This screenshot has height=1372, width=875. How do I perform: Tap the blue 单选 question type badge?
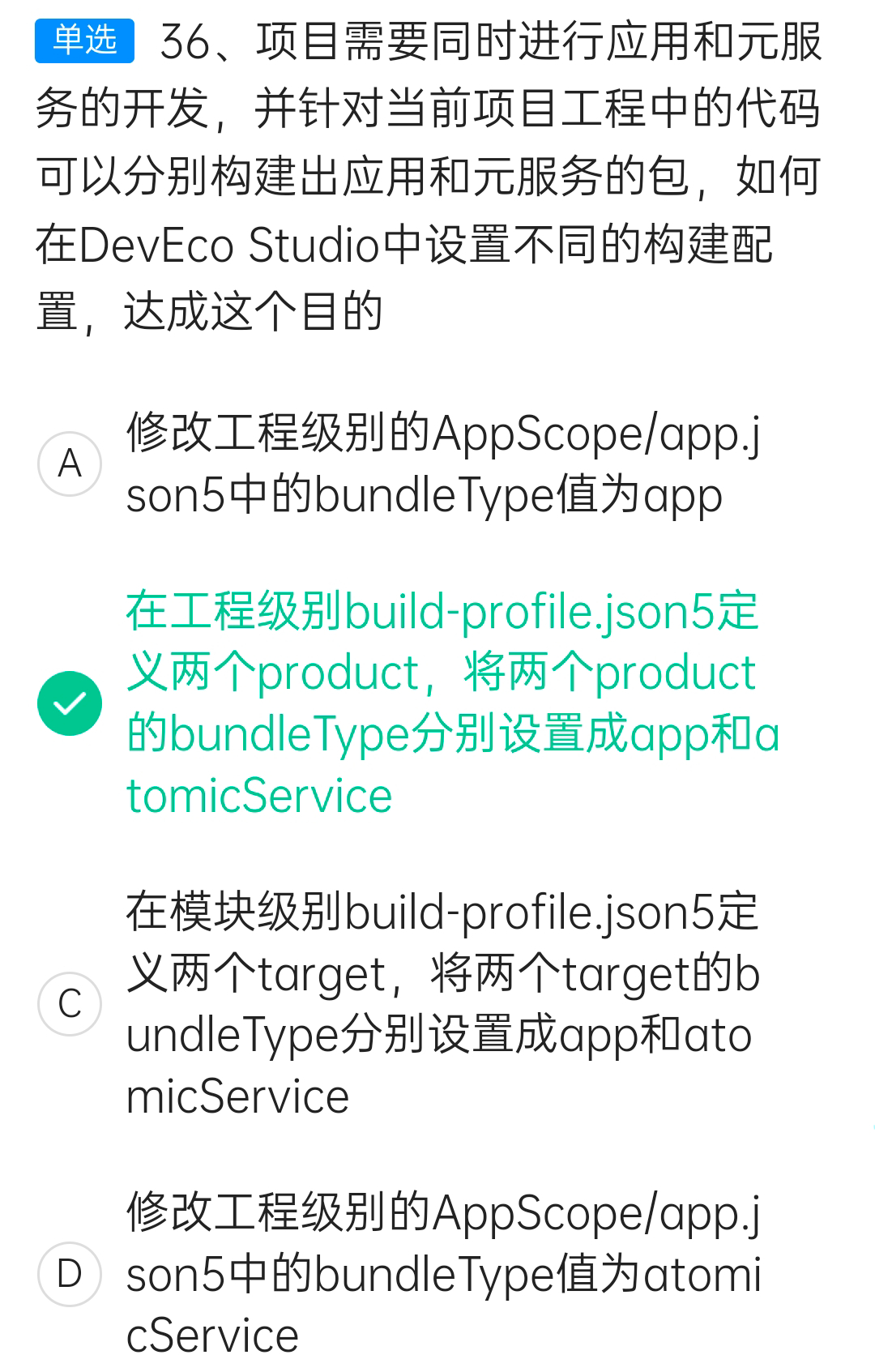point(84,40)
